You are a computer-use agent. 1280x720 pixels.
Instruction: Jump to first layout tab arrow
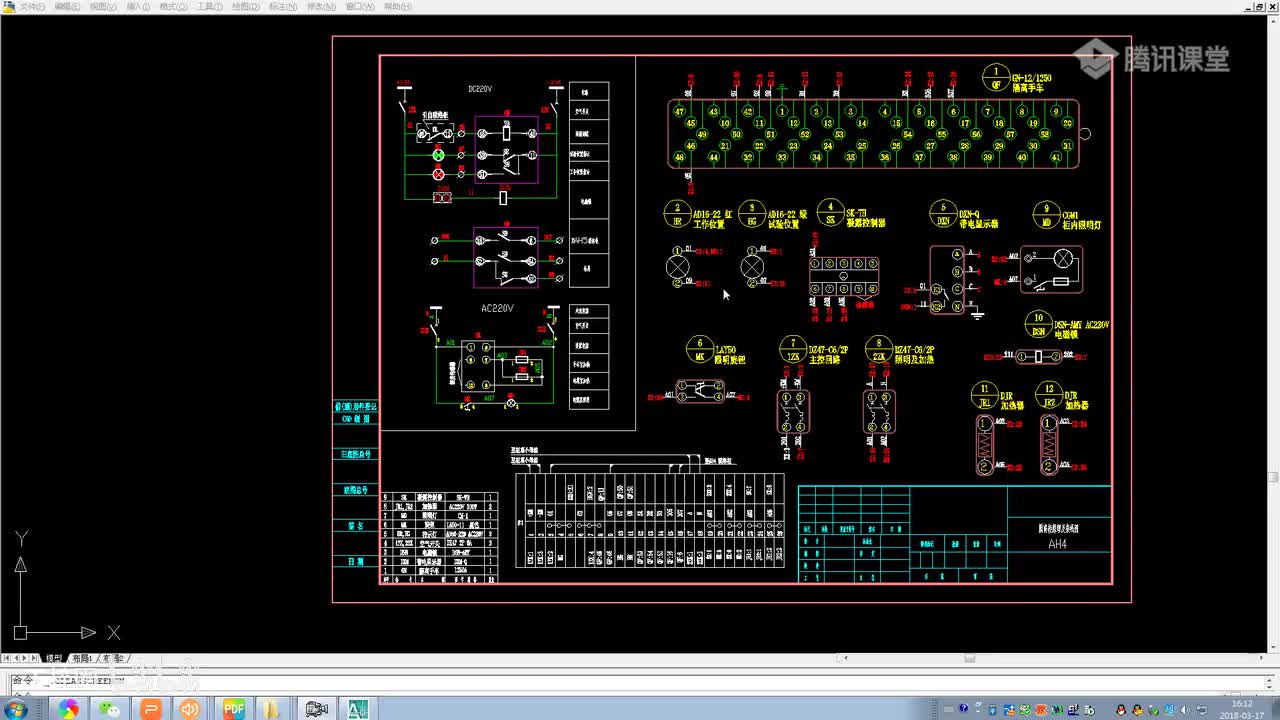point(6,659)
